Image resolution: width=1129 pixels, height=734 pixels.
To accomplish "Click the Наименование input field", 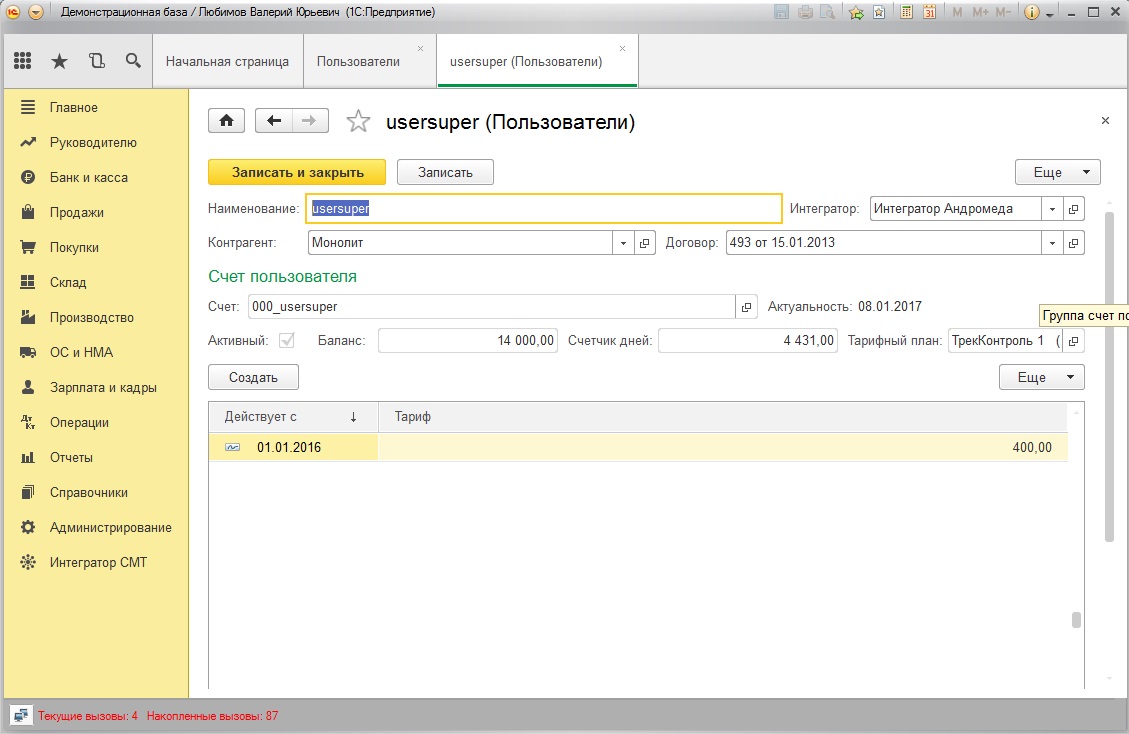I will [544, 209].
